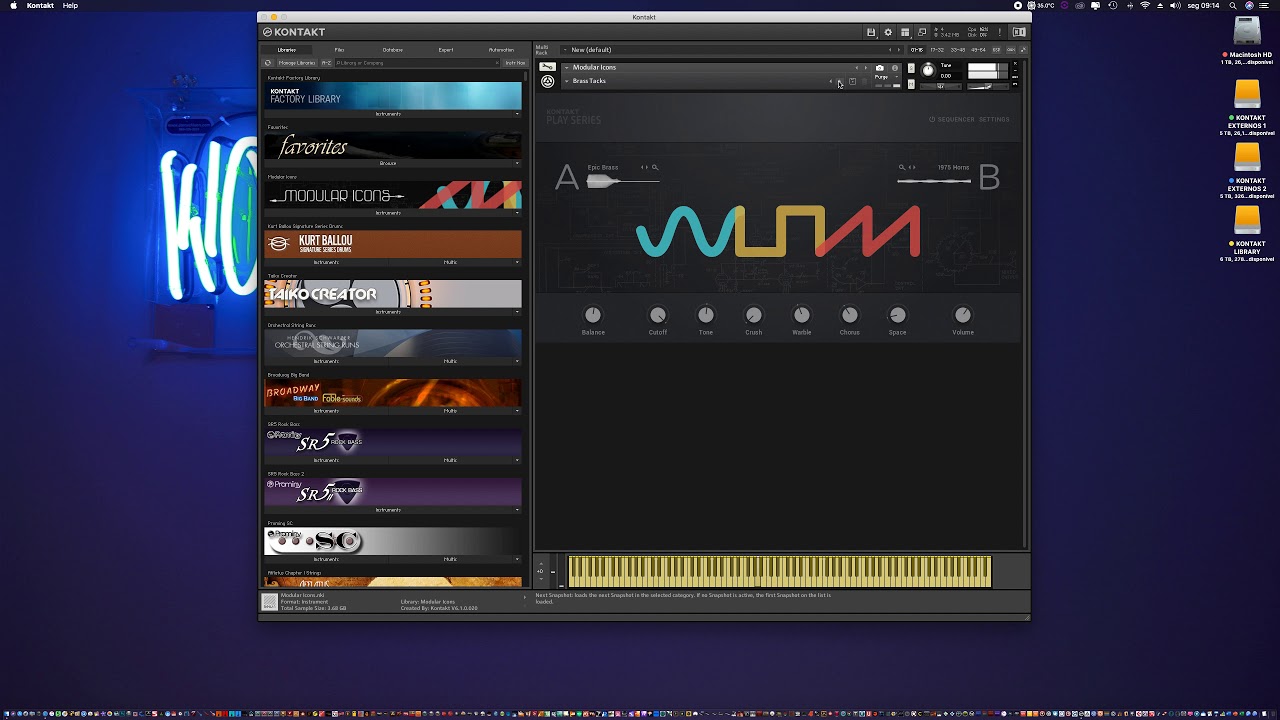The image size is (1280, 720).
Task: Switch to the Automation tab
Action: (x=501, y=50)
